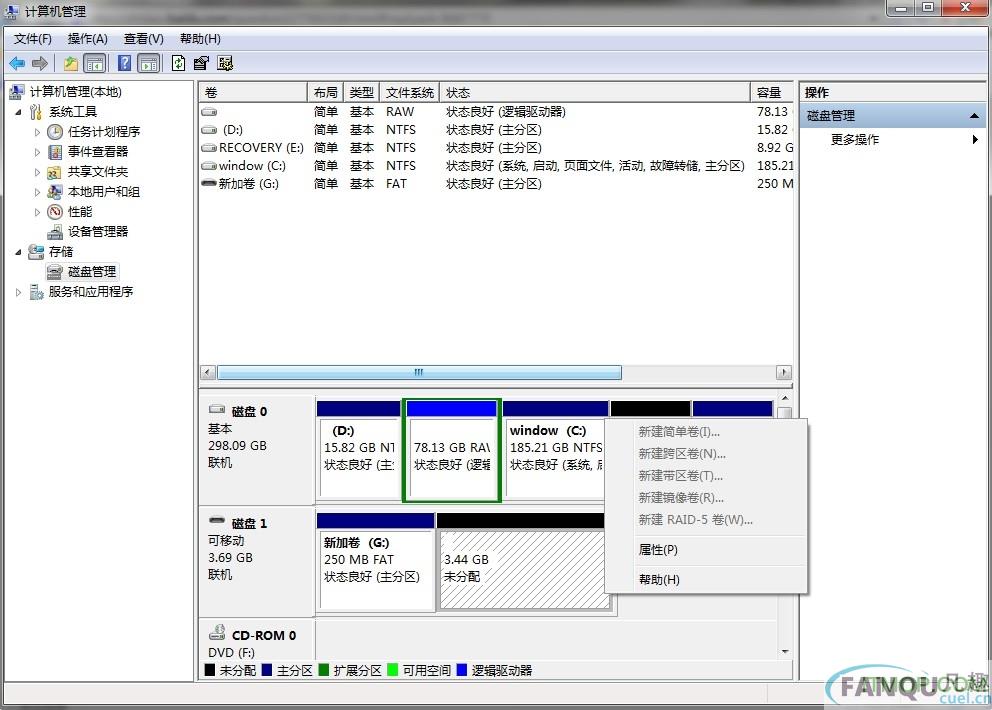Select 新加卷 (G:) 250 MB FAT partition
Image resolution: width=992 pixels, height=710 pixels.
(375, 562)
